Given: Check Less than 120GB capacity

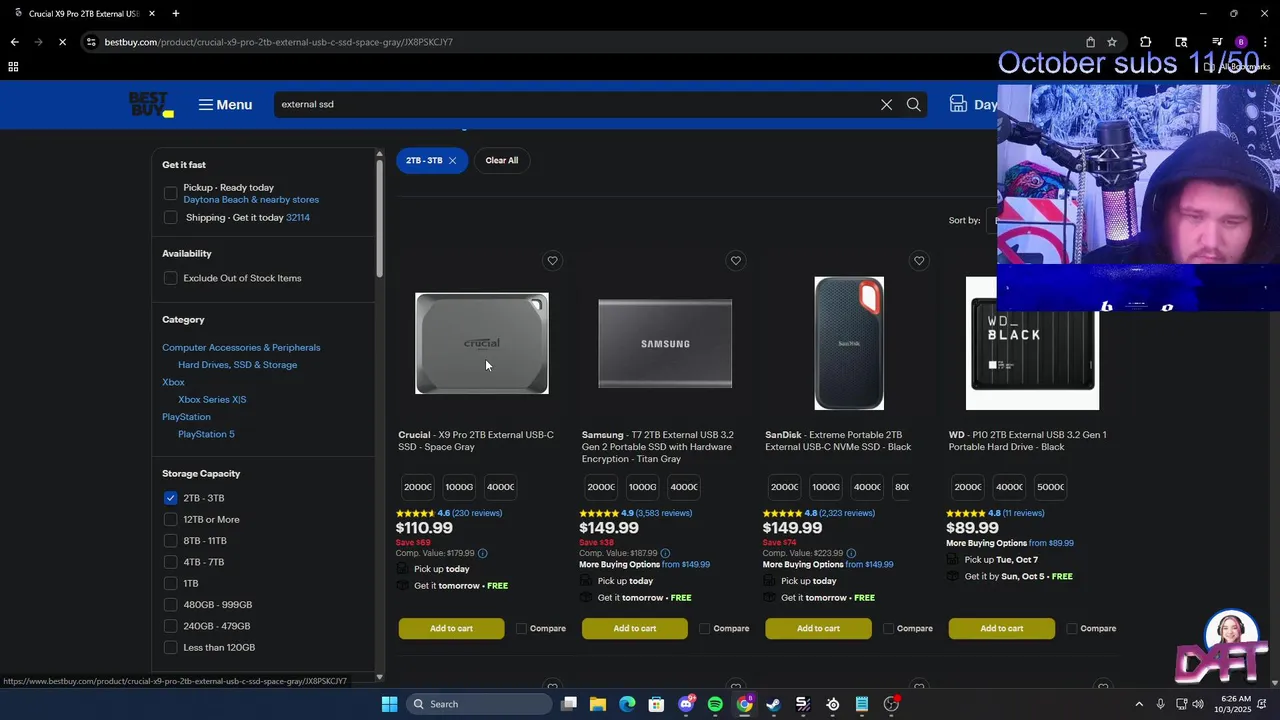Looking at the screenshot, I should pyautogui.click(x=170, y=647).
